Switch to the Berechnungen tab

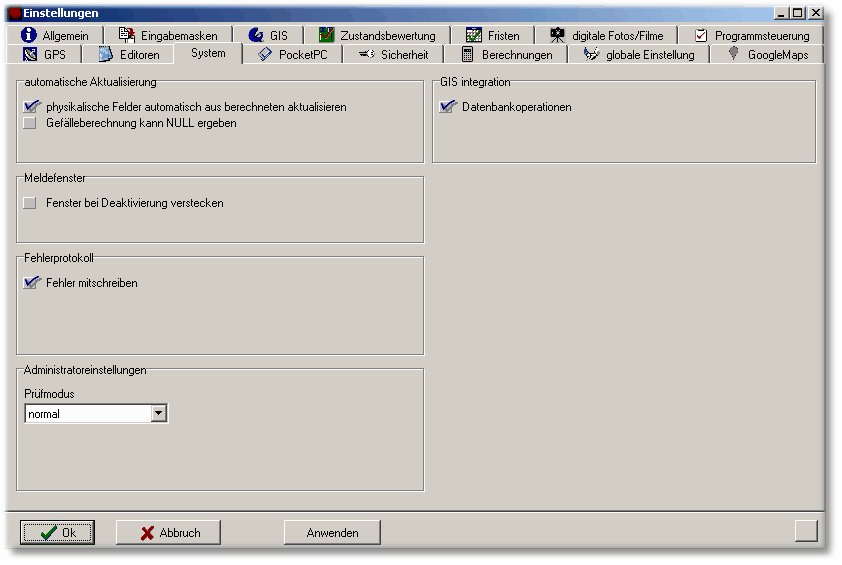[x=506, y=55]
